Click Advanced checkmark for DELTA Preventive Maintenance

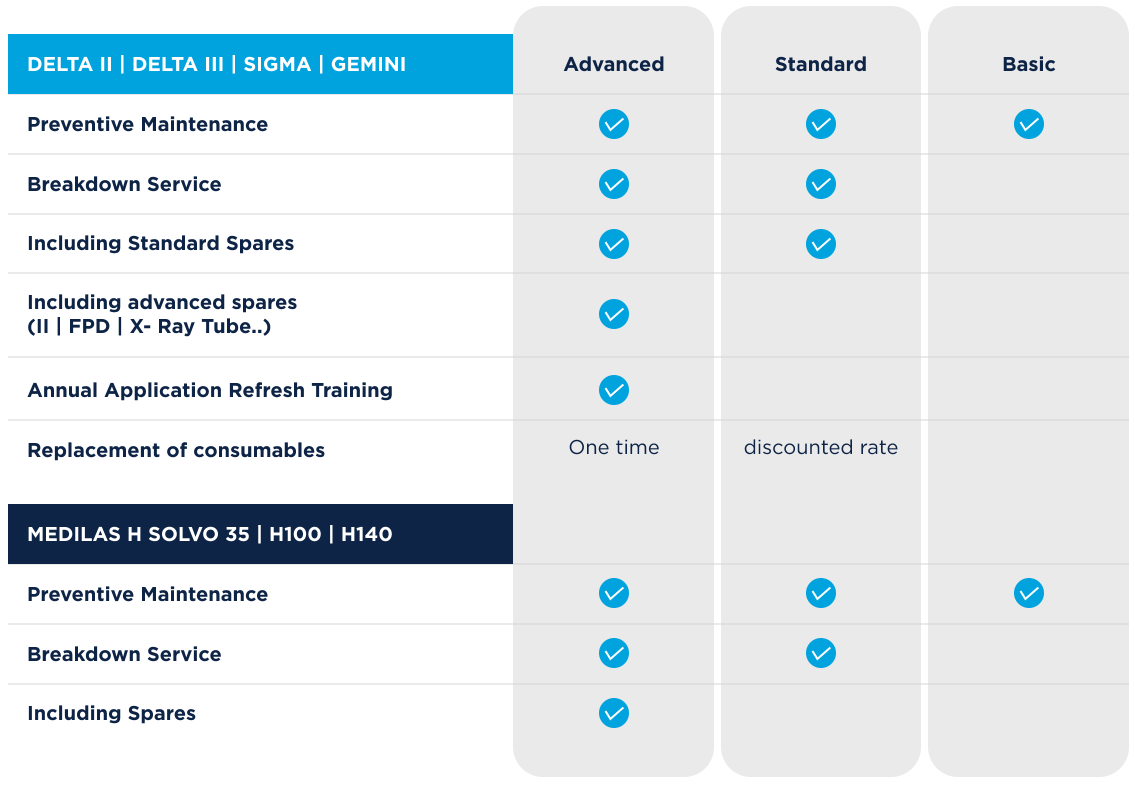click(x=614, y=124)
